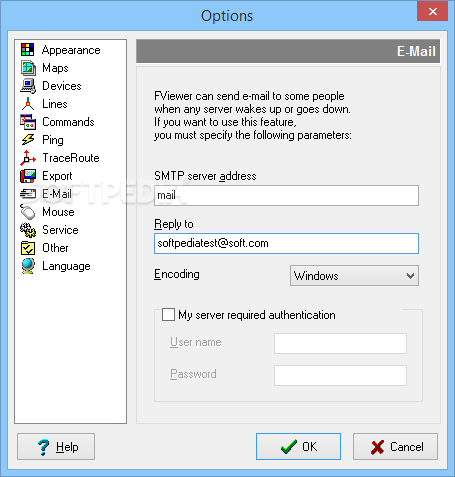Screen dimensions: 455x477
Task: Click the Language globe icon
Action: (28, 266)
